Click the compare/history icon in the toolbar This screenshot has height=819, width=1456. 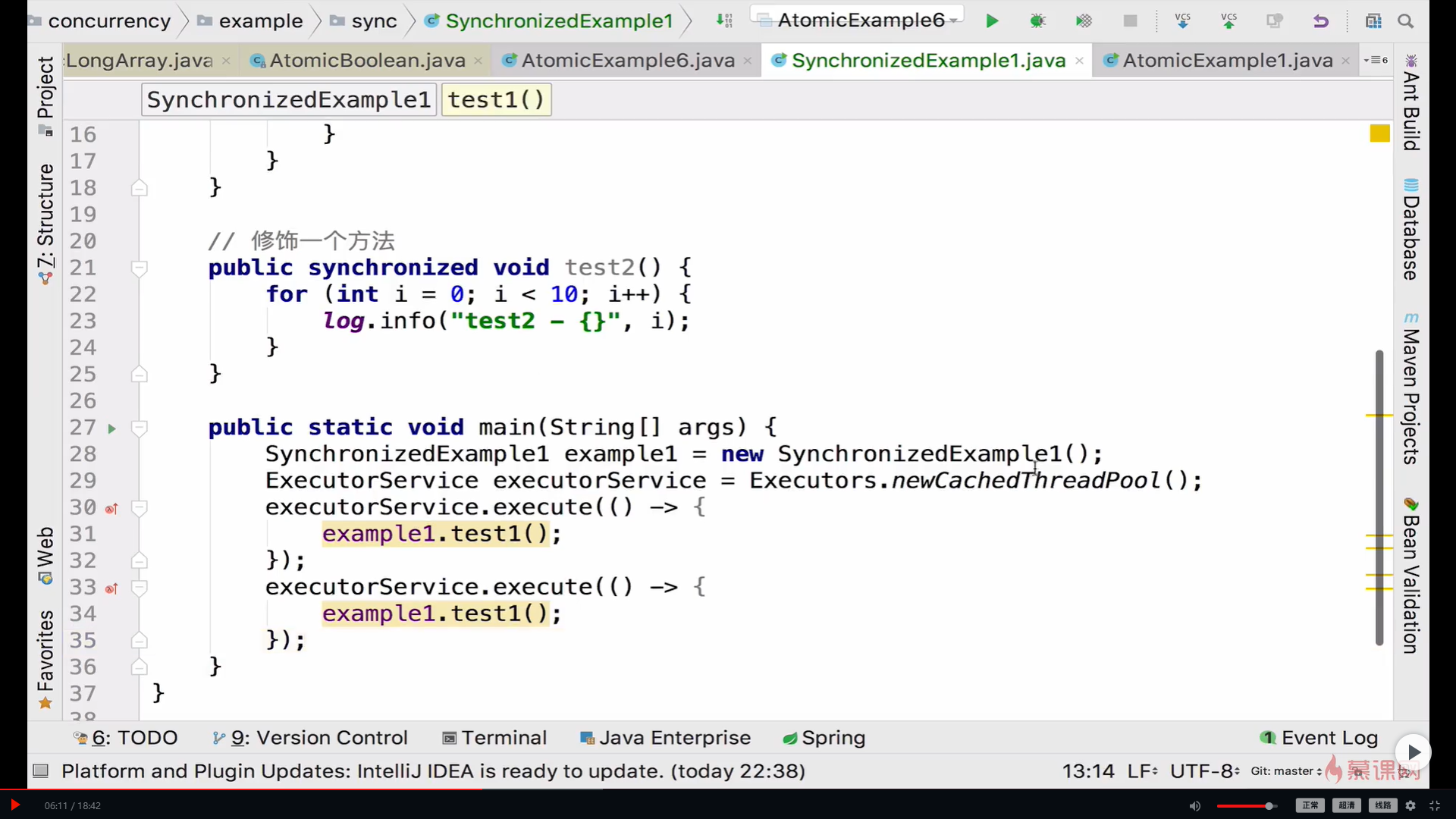1274,21
